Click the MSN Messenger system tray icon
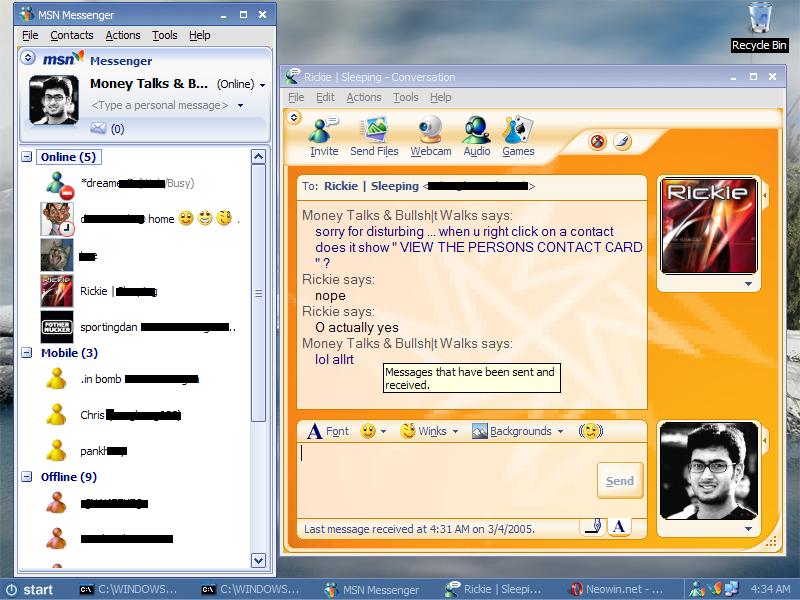800x600 pixels. tap(696, 589)
